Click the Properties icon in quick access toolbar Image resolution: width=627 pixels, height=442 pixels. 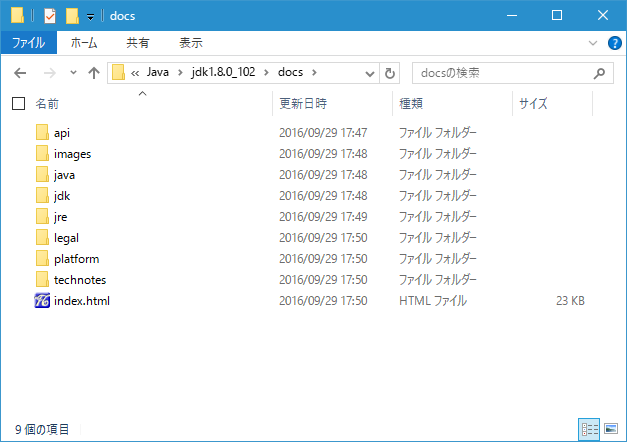(x=50, y=16)
